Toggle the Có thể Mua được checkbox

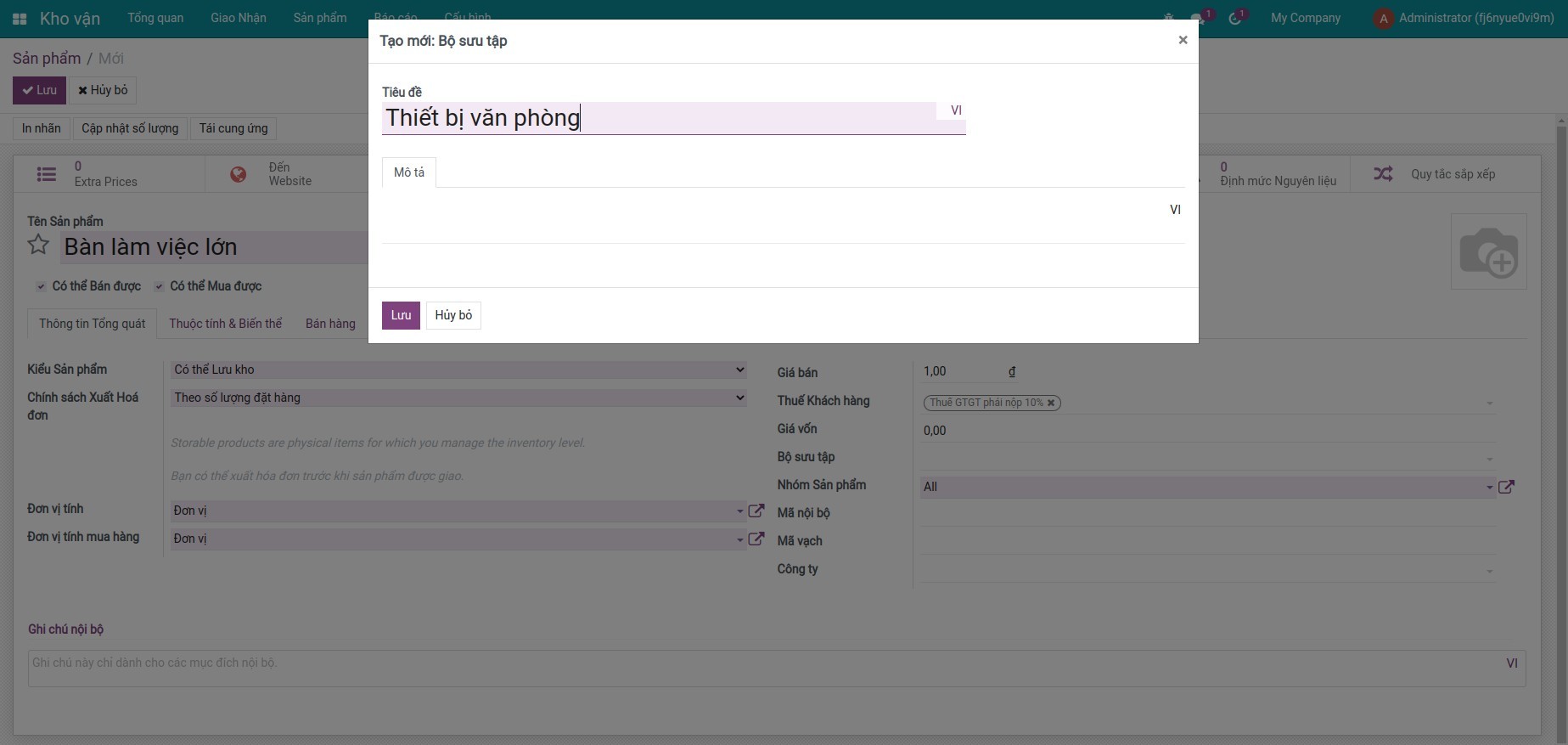159,286
